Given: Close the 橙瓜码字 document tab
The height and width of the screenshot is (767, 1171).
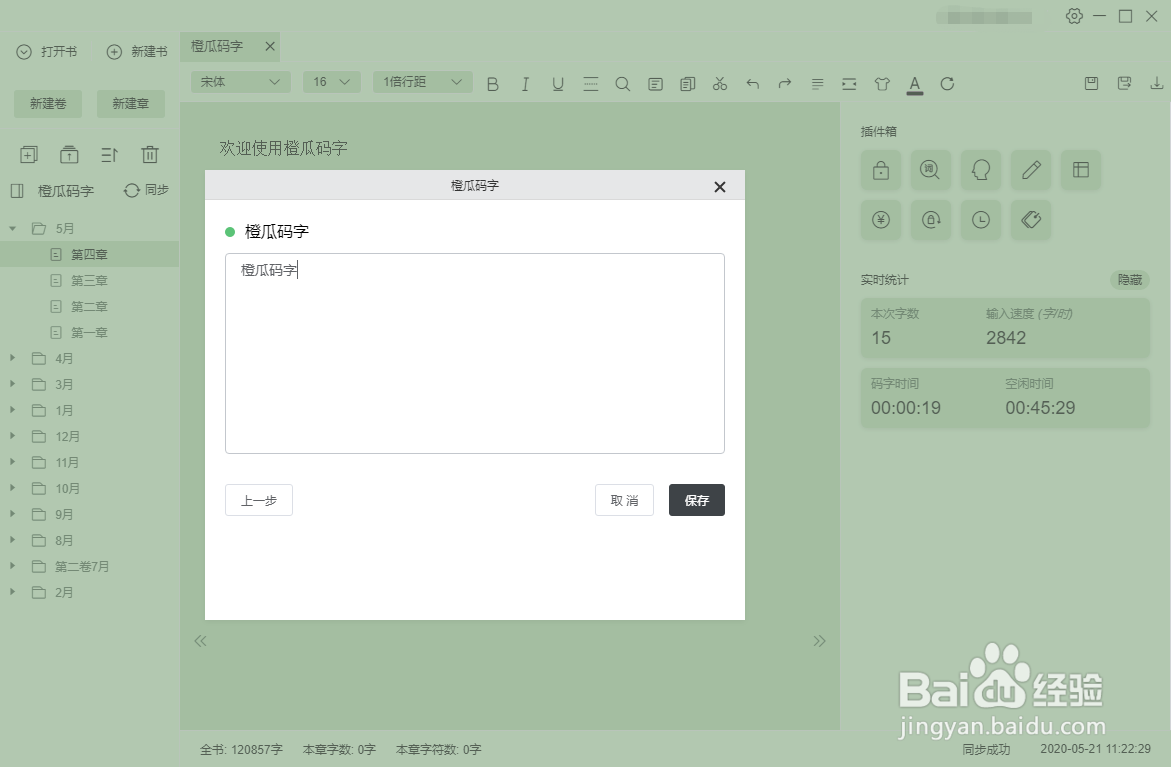Looking at the screenshot, I should 270,46.
